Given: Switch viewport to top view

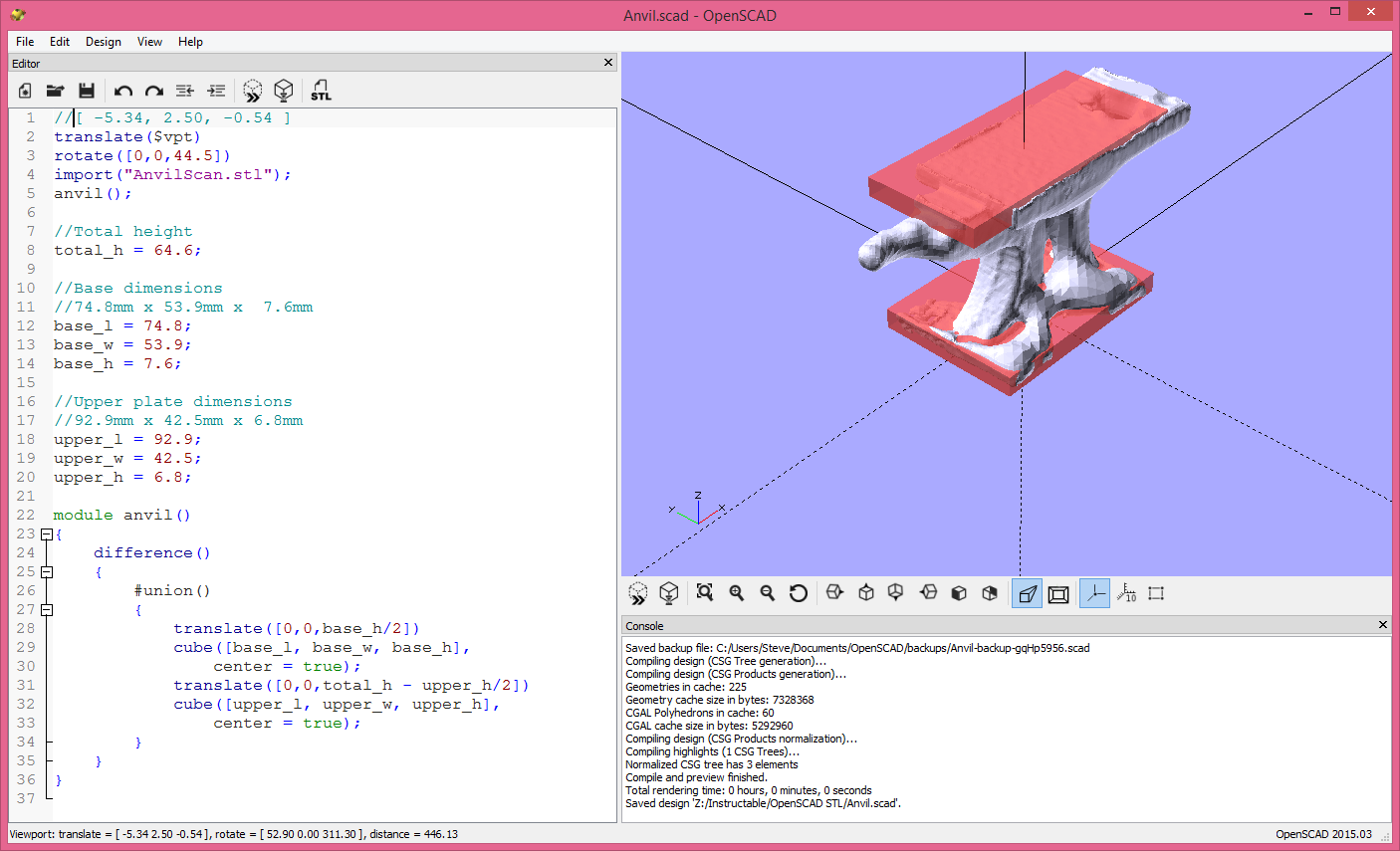Looking at the screenshot, I should 865,592.
